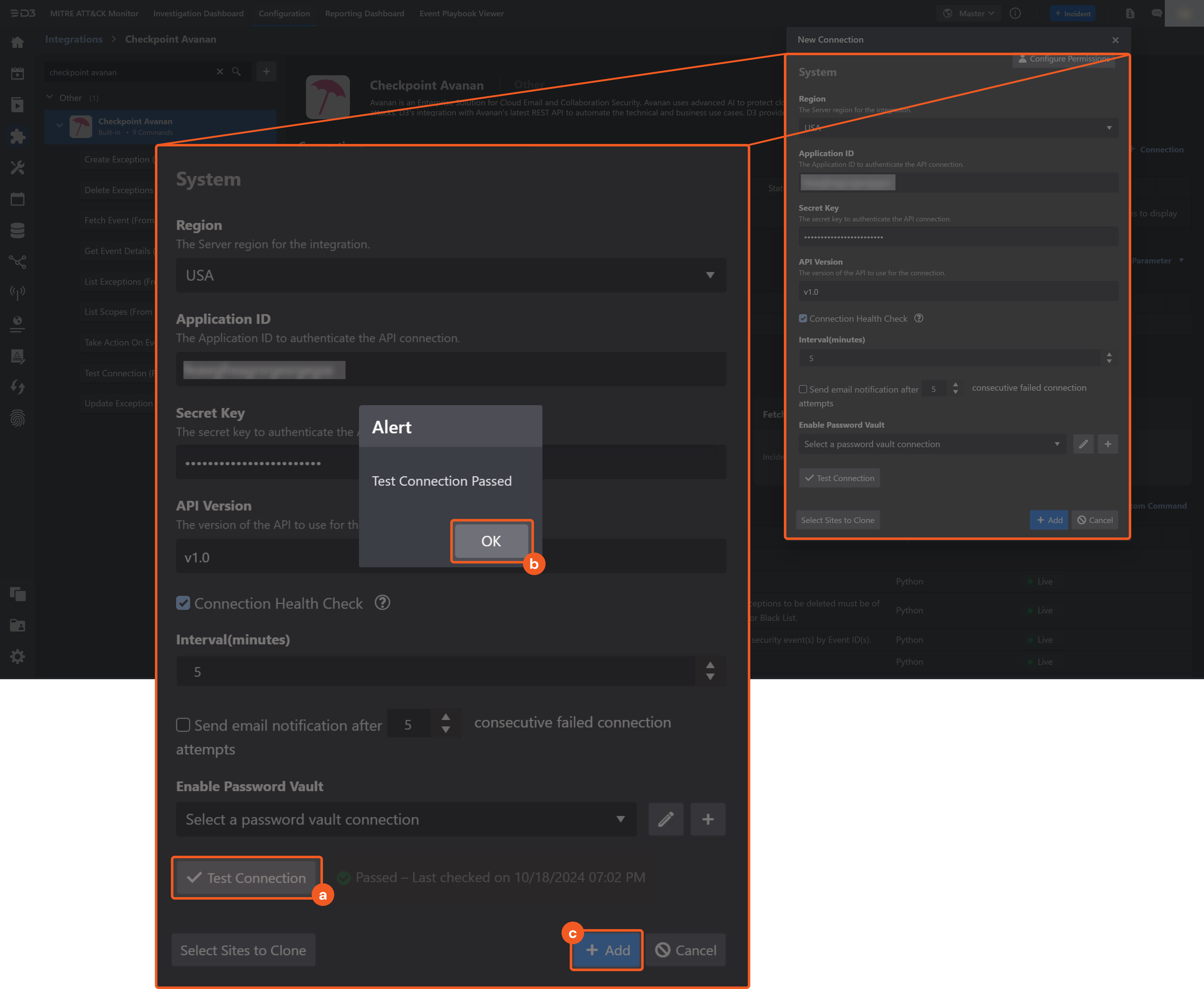Open the Event Playbook Viewer
Image resolution: width=1204 pixels, height=989 pixels.
pyautogui.click(x=461, y=13)
